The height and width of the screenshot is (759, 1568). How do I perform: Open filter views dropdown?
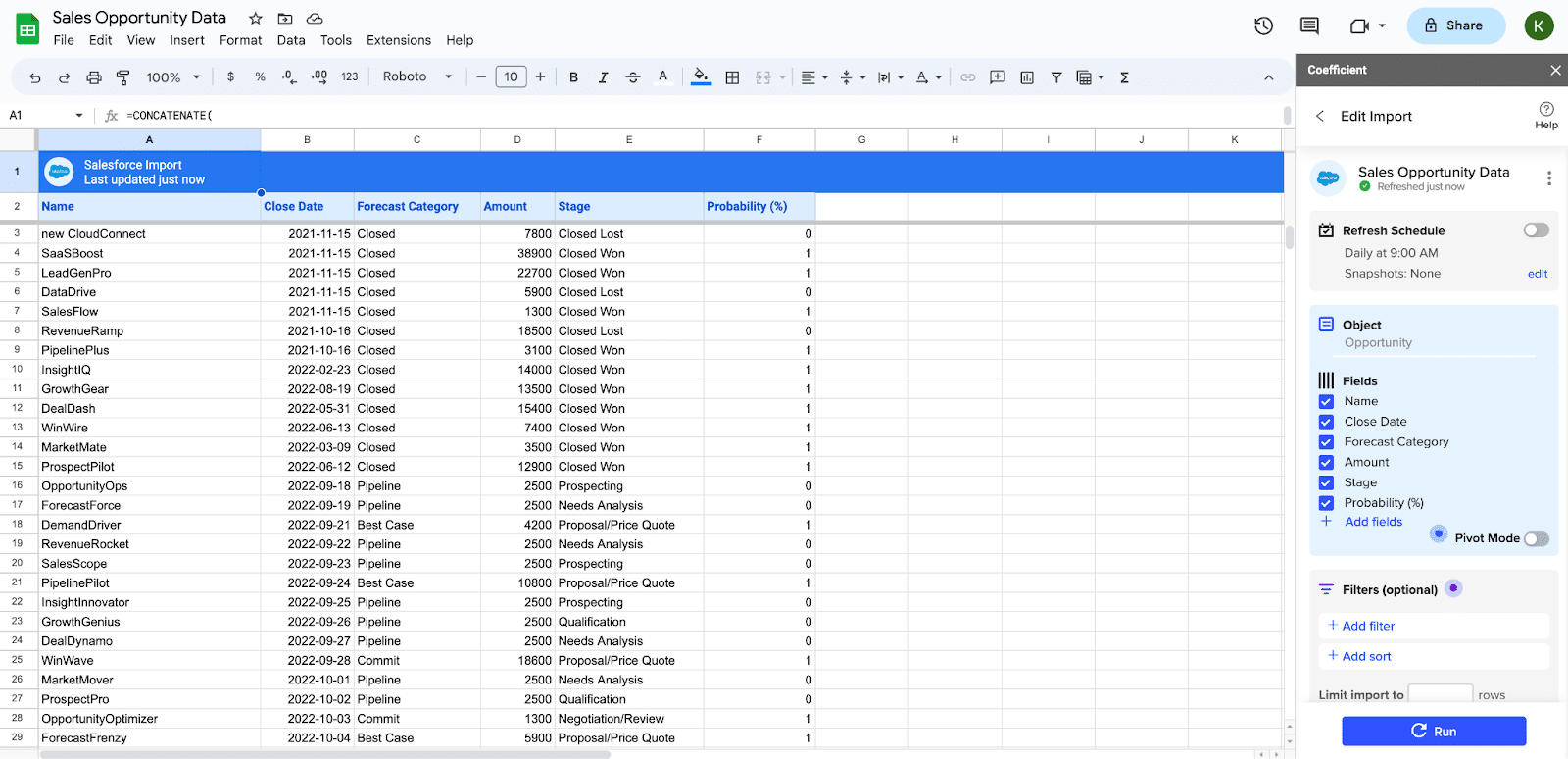pos(1090,77)
